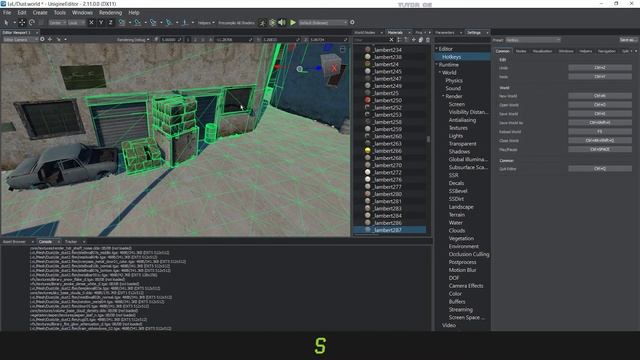Select highlighted material _lambert287

390,230
